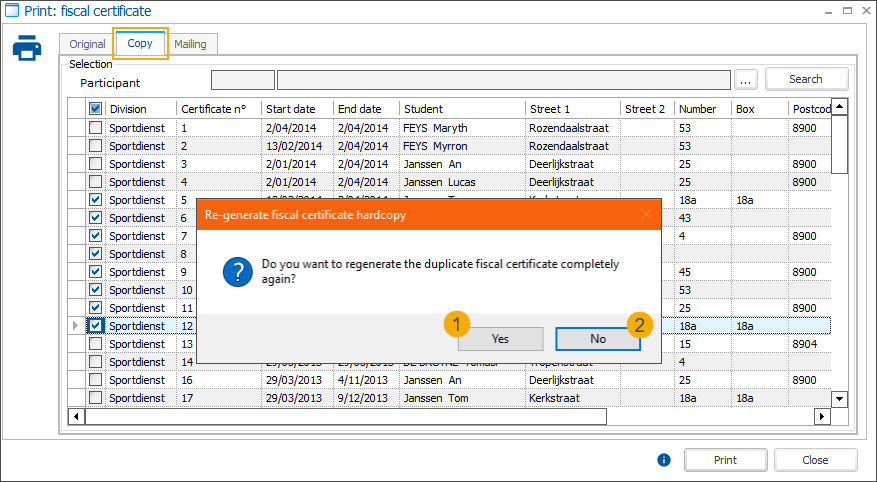Click the question mark icon in dialog
The height and width of the screenshot is (482, 877).
tap(236, 271)
